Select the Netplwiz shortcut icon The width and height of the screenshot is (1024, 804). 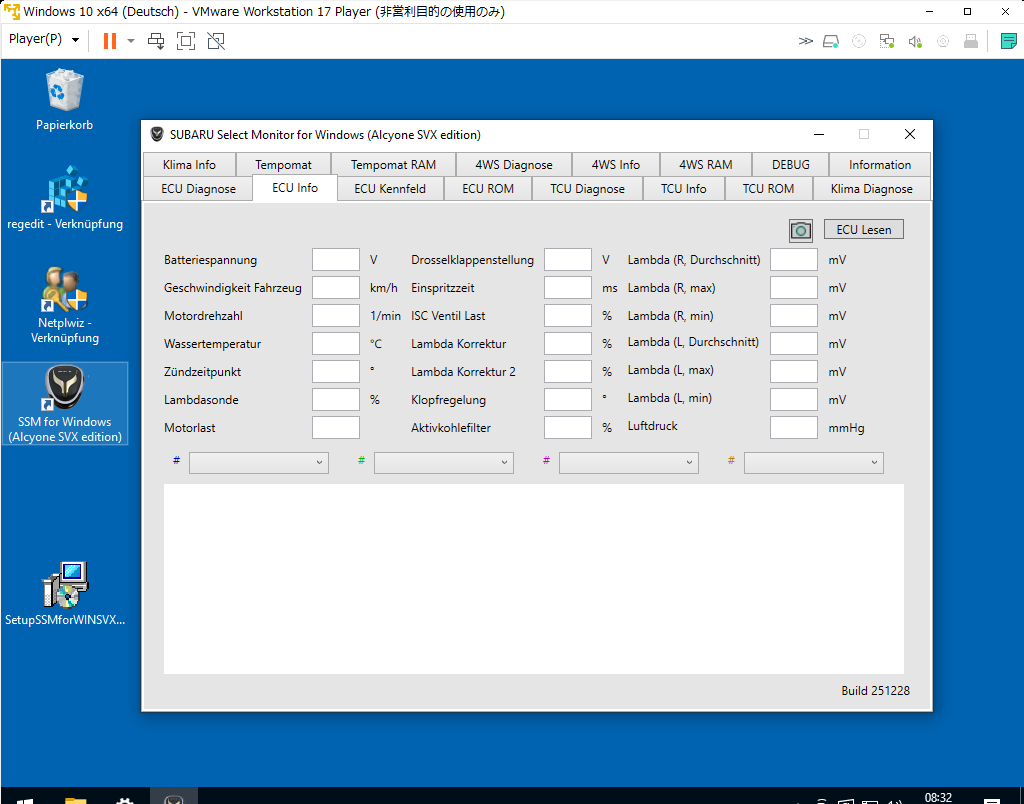click(65, 290)
